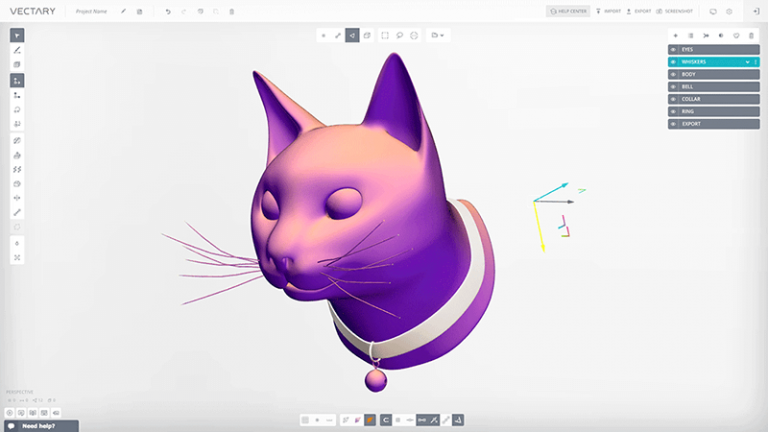Hide the COLLAR layer via eye icon
This screenshot has height=432, width=768.
pos(674,99)
